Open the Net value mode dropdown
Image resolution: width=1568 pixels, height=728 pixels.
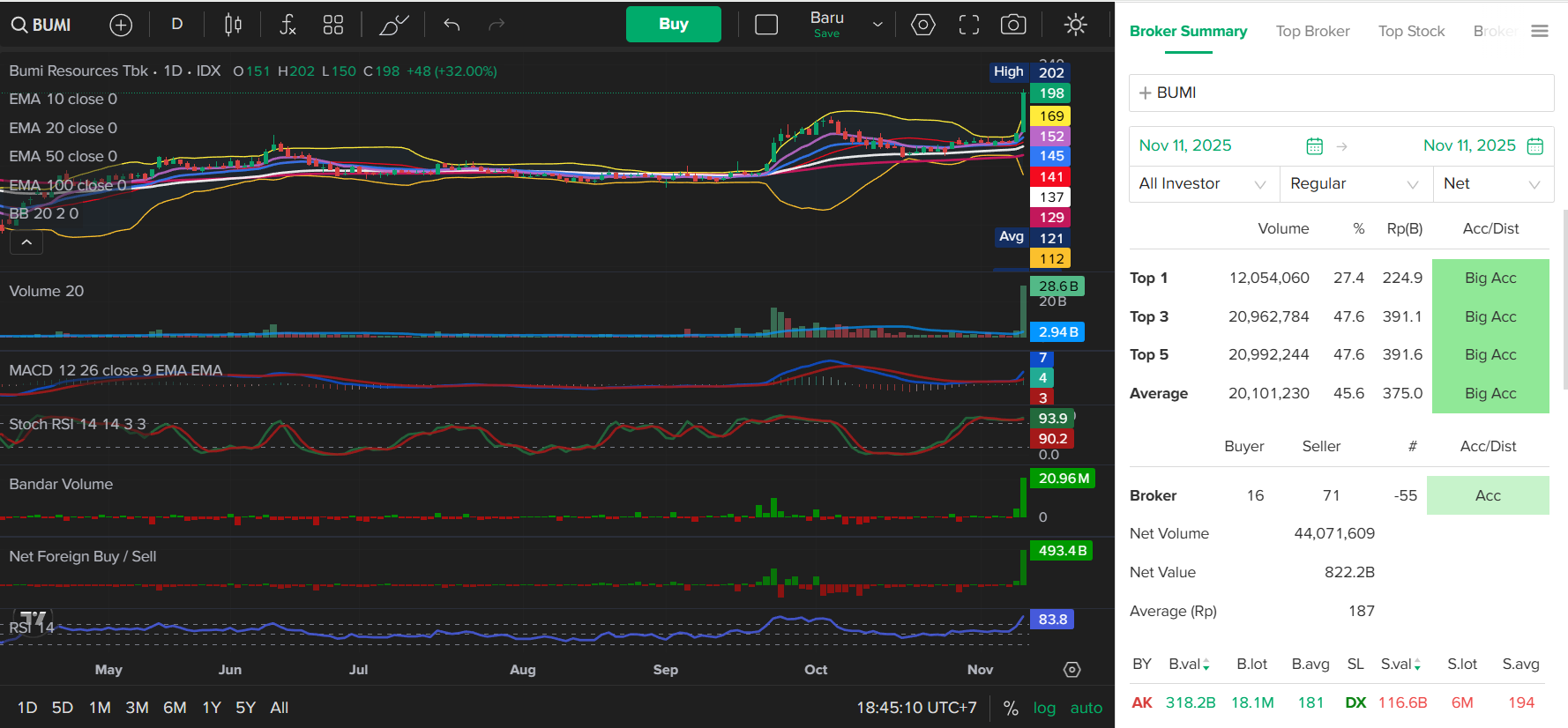pos(1491,183)
